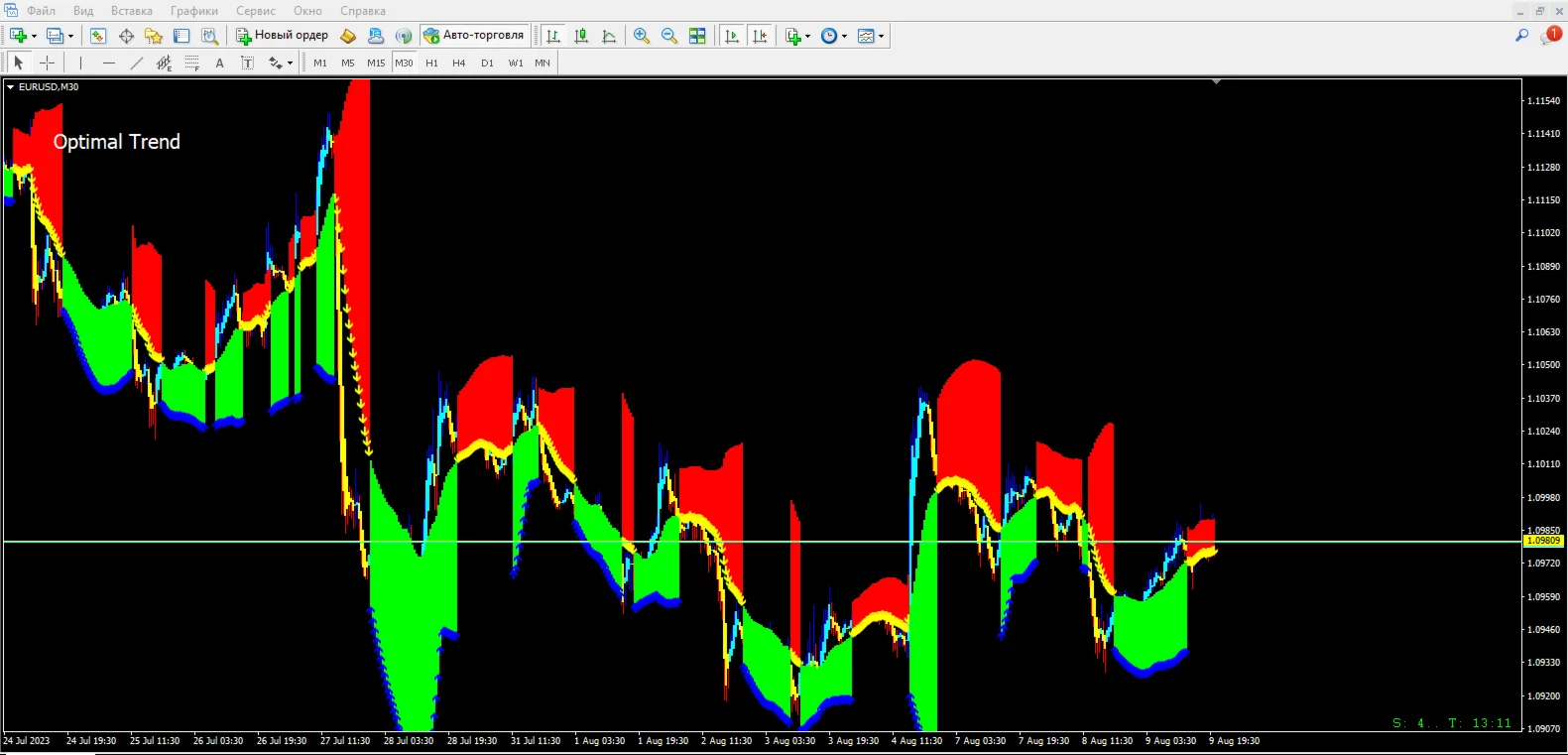This screenshot has width=1568, height=755.
Task: Open the Market Watch window icon
Action: (98, 36)
